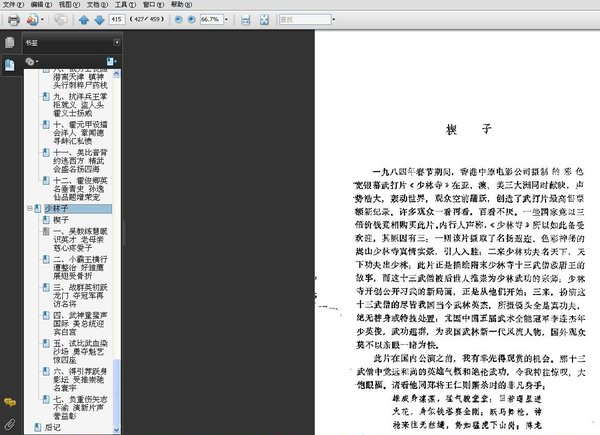Click the create PDF / convert icon
Screen dimensions: 600x435
[33, 20]
